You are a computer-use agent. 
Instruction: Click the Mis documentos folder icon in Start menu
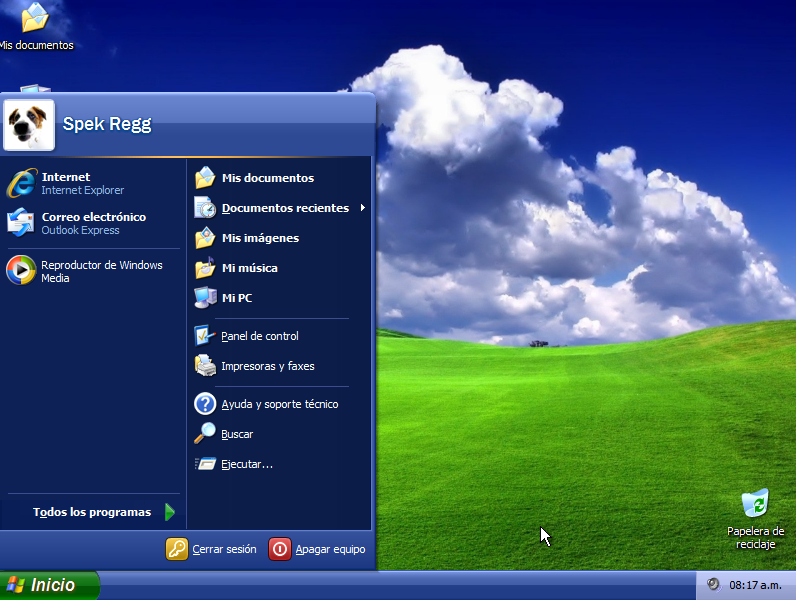click(x=205, y=178)
